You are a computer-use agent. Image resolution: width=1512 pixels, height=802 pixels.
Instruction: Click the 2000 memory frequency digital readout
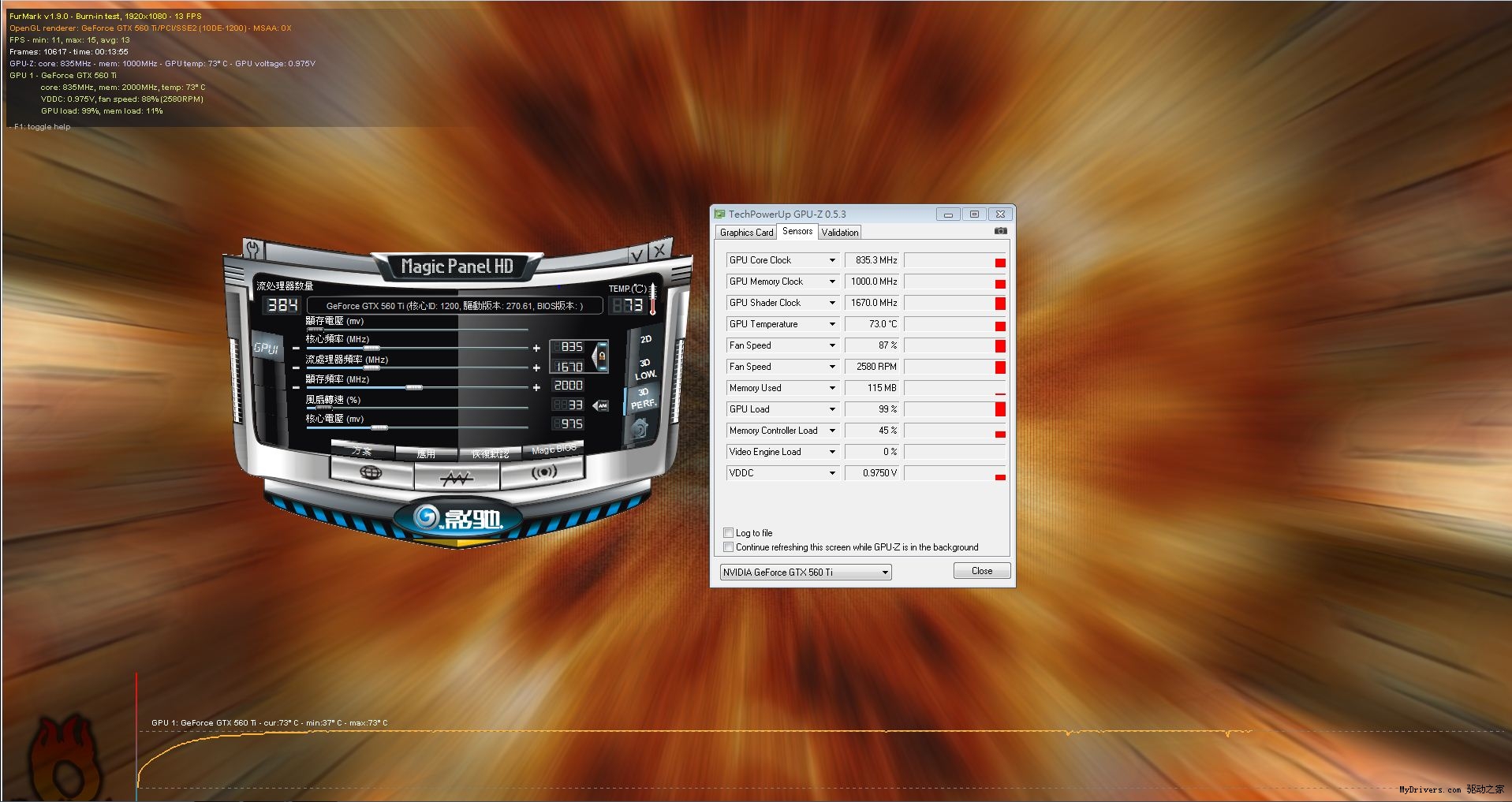click(x=568, y=386)
